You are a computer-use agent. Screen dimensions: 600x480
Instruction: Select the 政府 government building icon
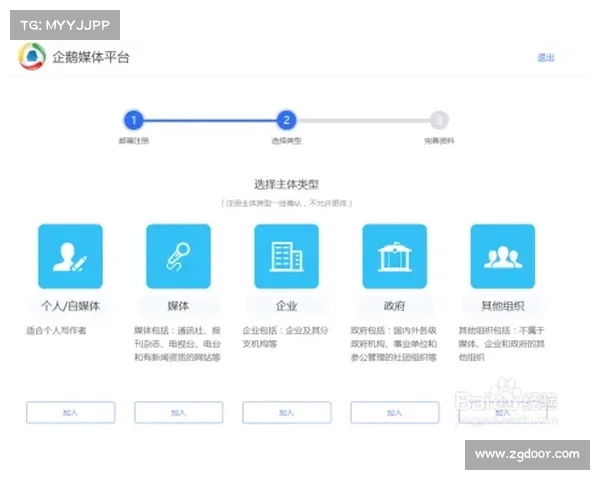click(x=395, y=256)
